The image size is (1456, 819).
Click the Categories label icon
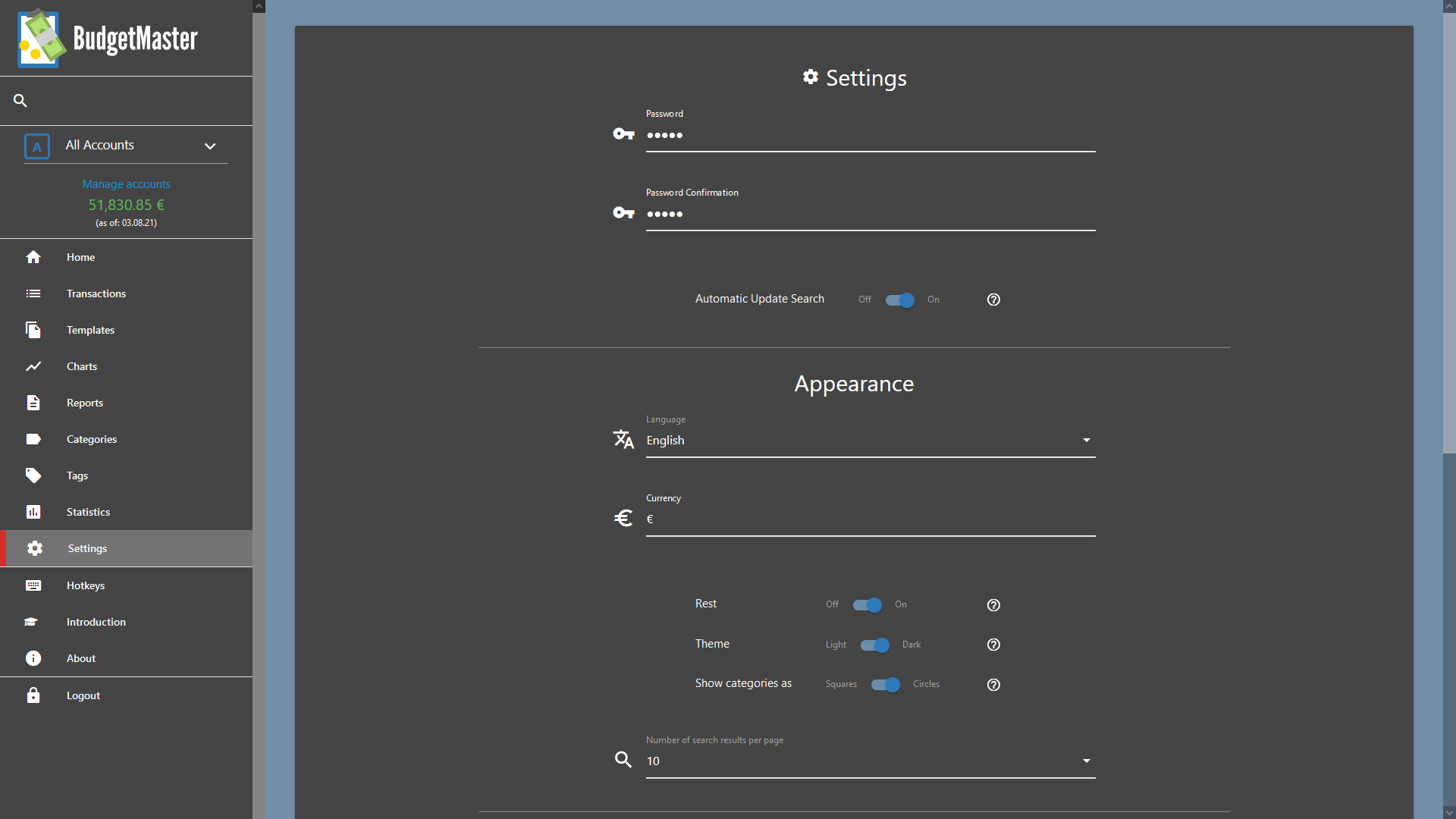(33, 439)
